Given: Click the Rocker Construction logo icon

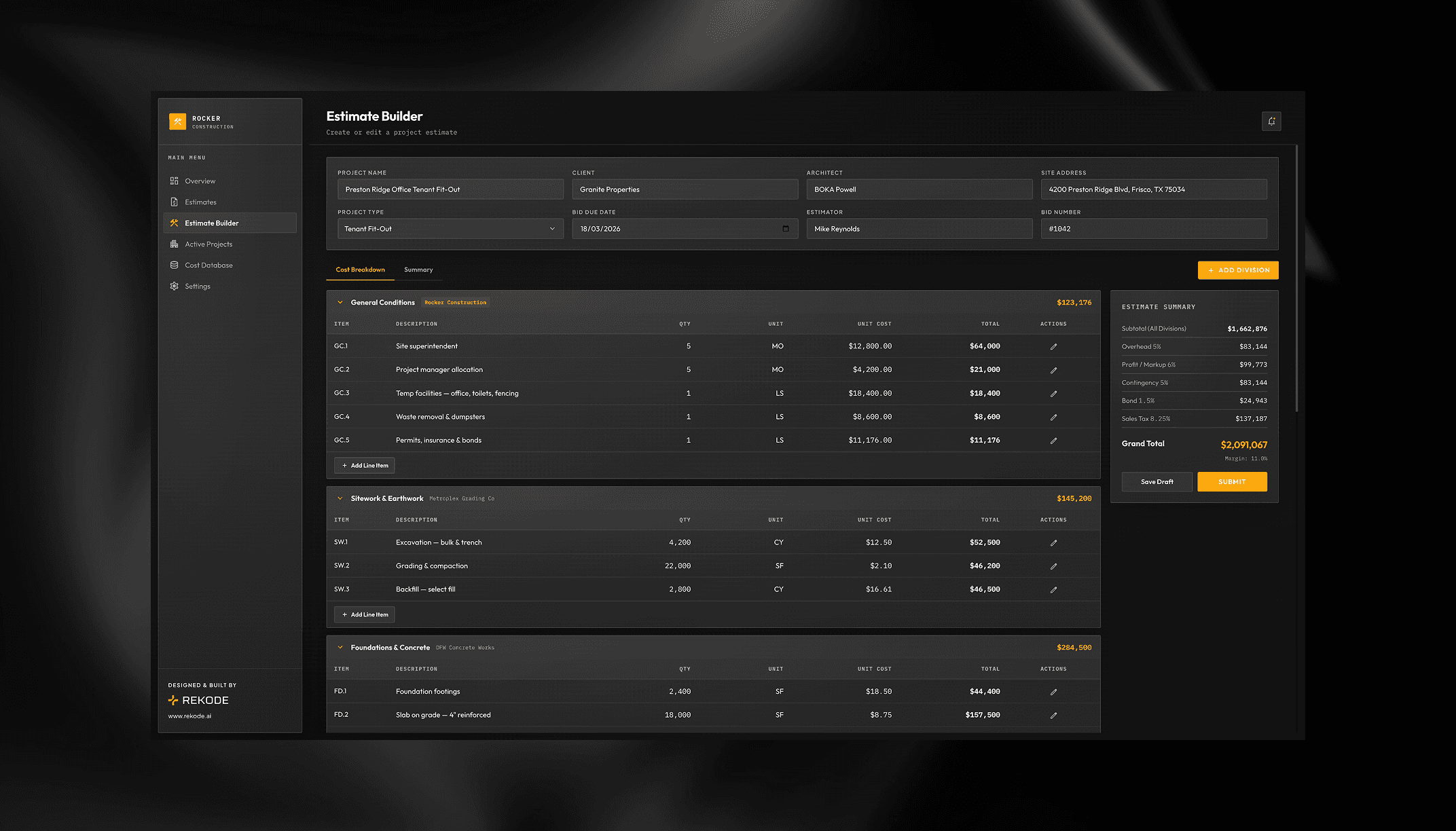Looking at the screenshot, I should tap(177, 122).
